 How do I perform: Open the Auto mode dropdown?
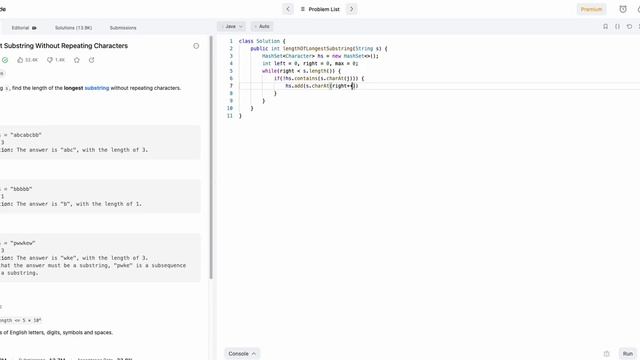click(262, 27)
